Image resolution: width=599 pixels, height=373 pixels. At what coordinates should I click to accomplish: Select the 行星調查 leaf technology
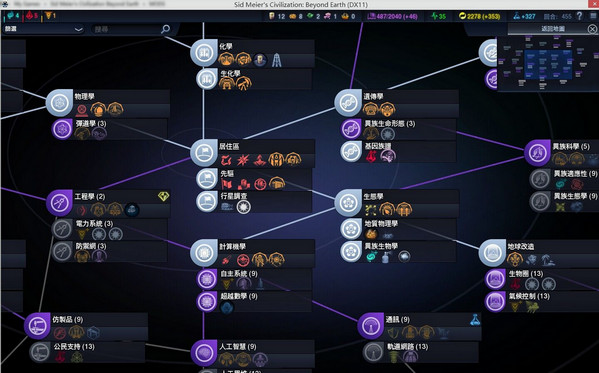pyautogui.click(x=253, y=202)
